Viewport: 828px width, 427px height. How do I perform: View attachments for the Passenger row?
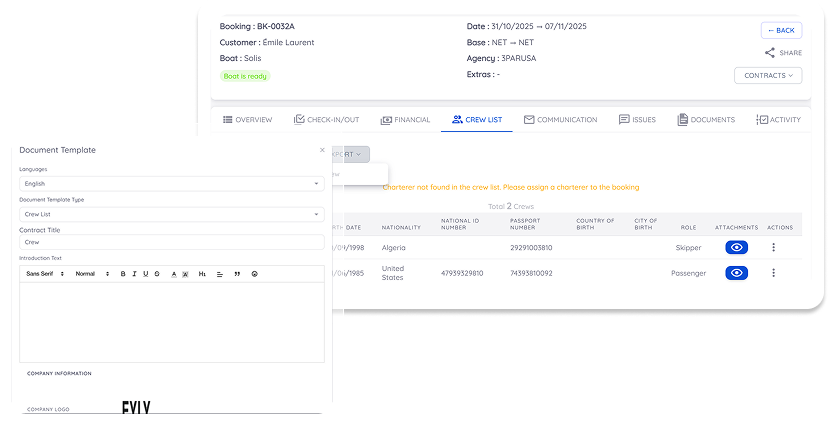tap(736, 273)
